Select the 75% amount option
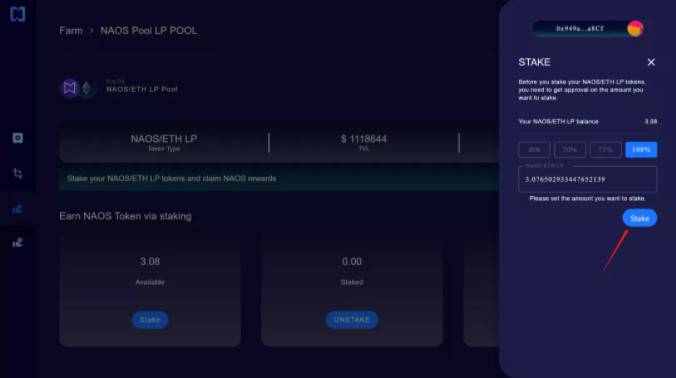The width and height of the screenshot is (676, 378). point(606,150)
